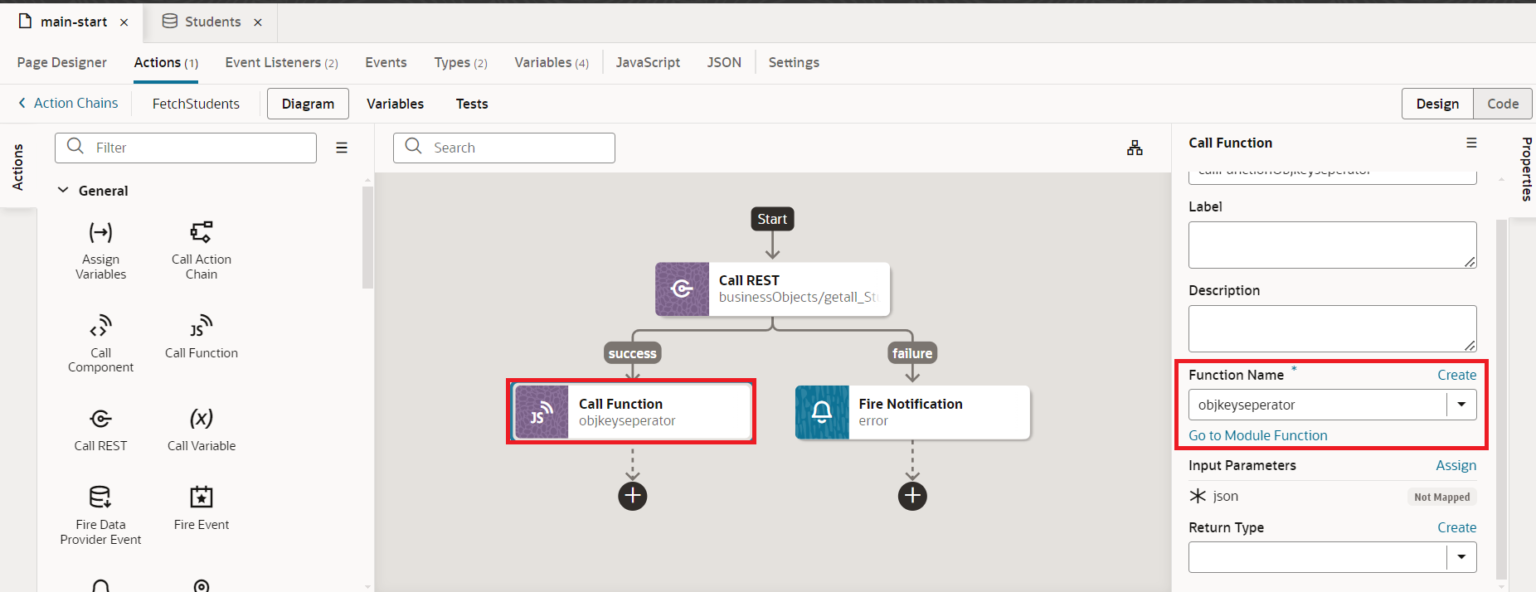1536x592 pixels.
Task: Open the Function Name dropdown
Action: pyautogui.click(x=1461, y=405)
